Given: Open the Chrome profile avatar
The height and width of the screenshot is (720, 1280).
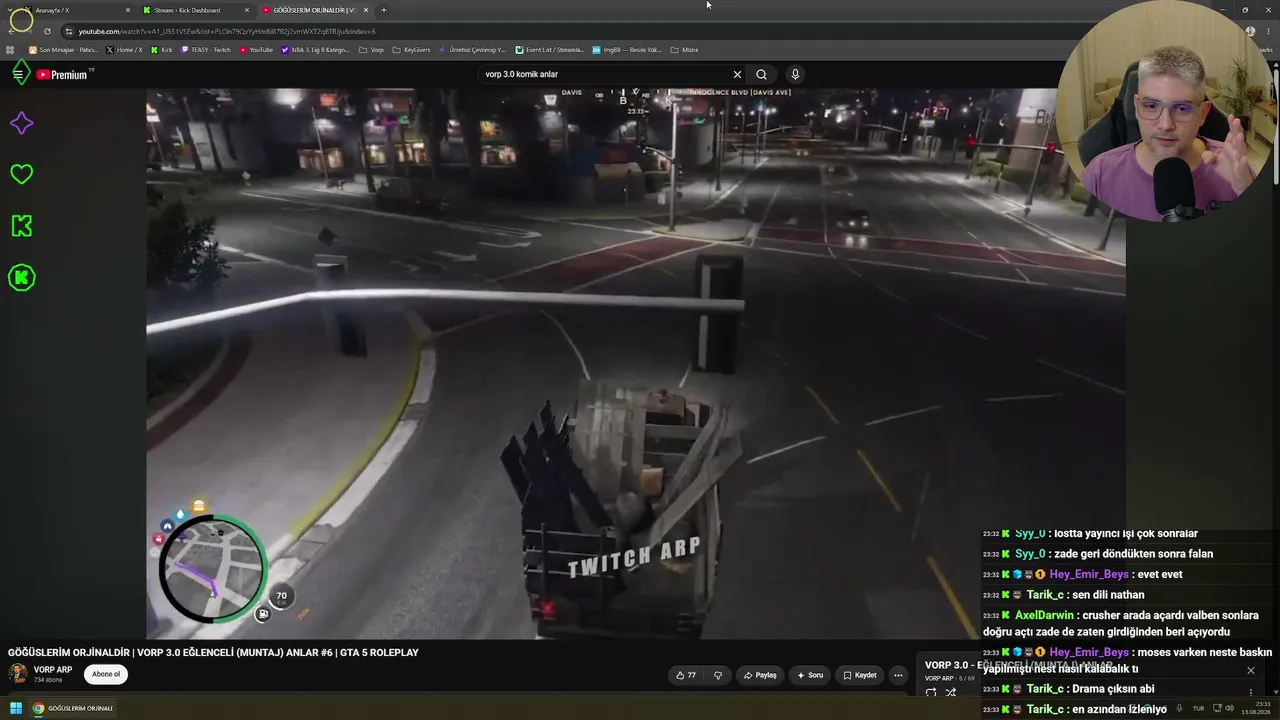Looking at the screenshot, I should [1250, 31].
